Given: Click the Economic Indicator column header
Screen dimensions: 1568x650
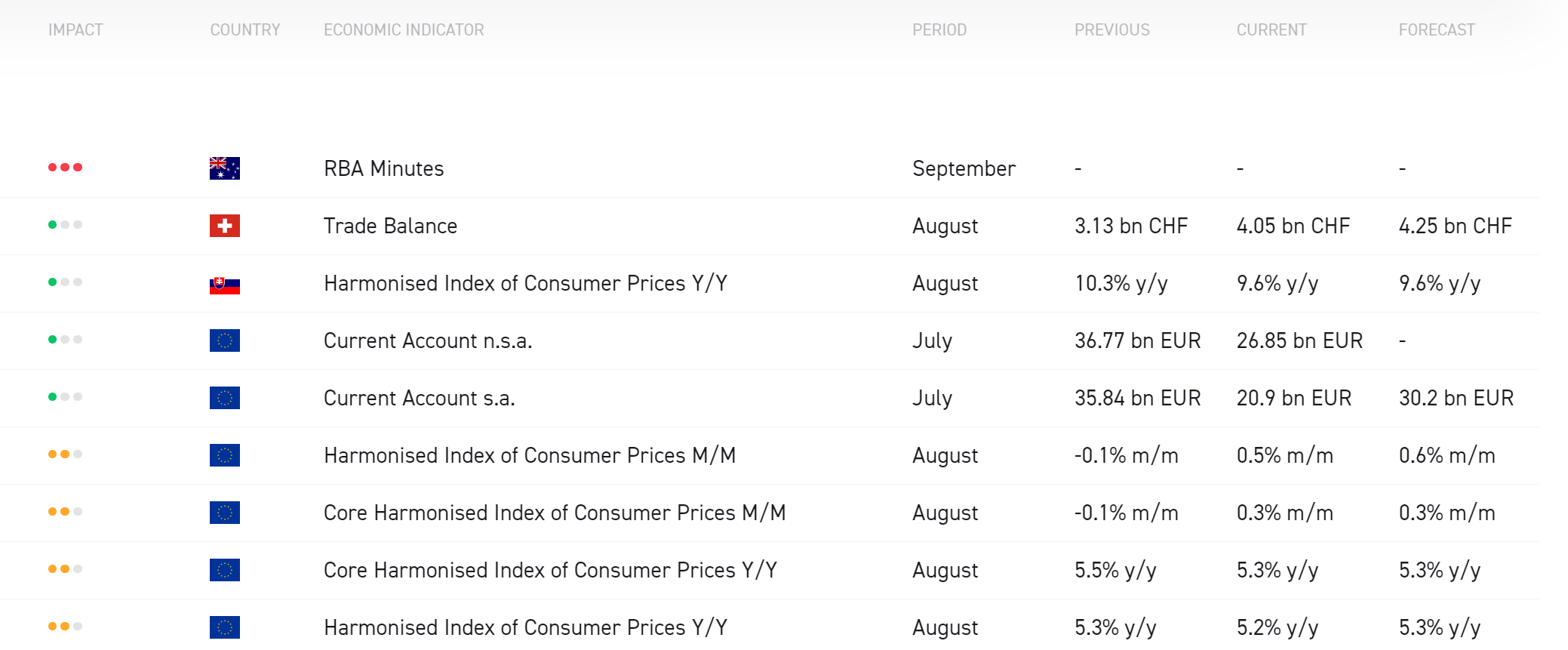Looking at the screenshot, I should click(404, 30).
